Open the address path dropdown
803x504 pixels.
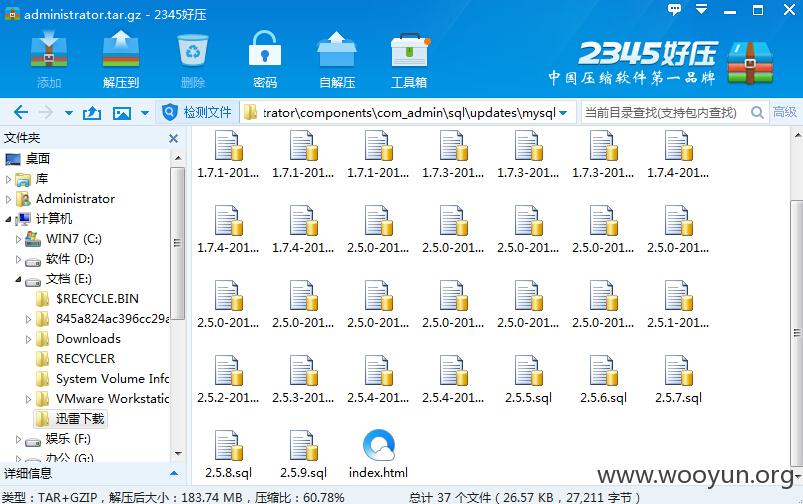pyautogui.click(x=563, y=113)
